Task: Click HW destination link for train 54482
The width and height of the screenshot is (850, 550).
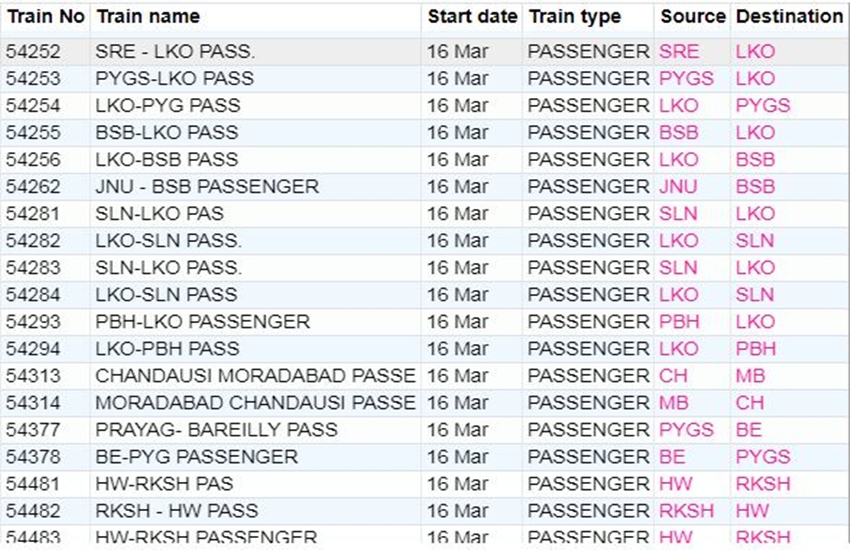Action: pyautogui.click(x=752, y=510)
